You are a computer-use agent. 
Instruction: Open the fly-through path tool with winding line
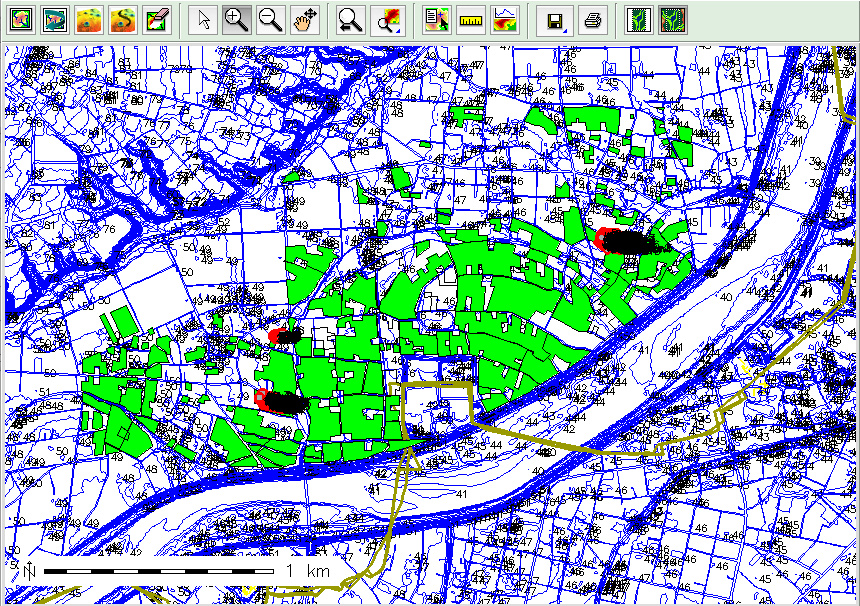(123, 20)
